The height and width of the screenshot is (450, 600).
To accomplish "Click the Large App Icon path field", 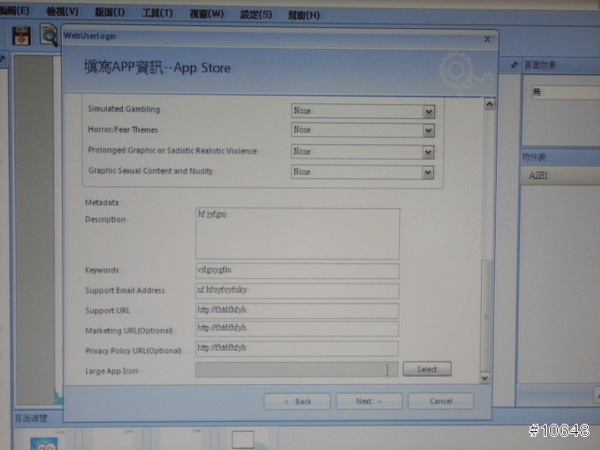I will [297, 370].
